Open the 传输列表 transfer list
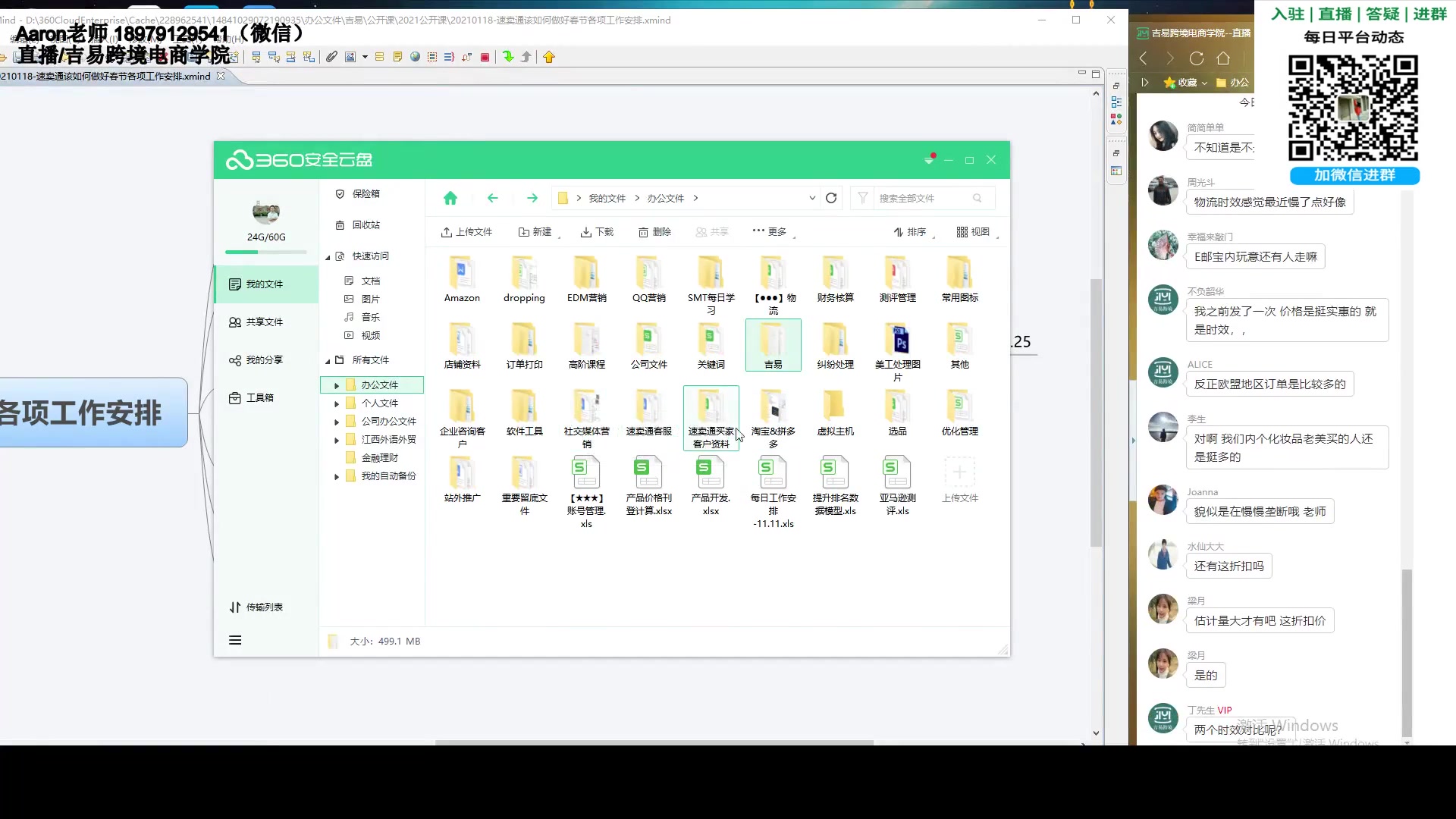Image resolution: width=1456 pixels, height=819 pixels. [x=256, y=607]
